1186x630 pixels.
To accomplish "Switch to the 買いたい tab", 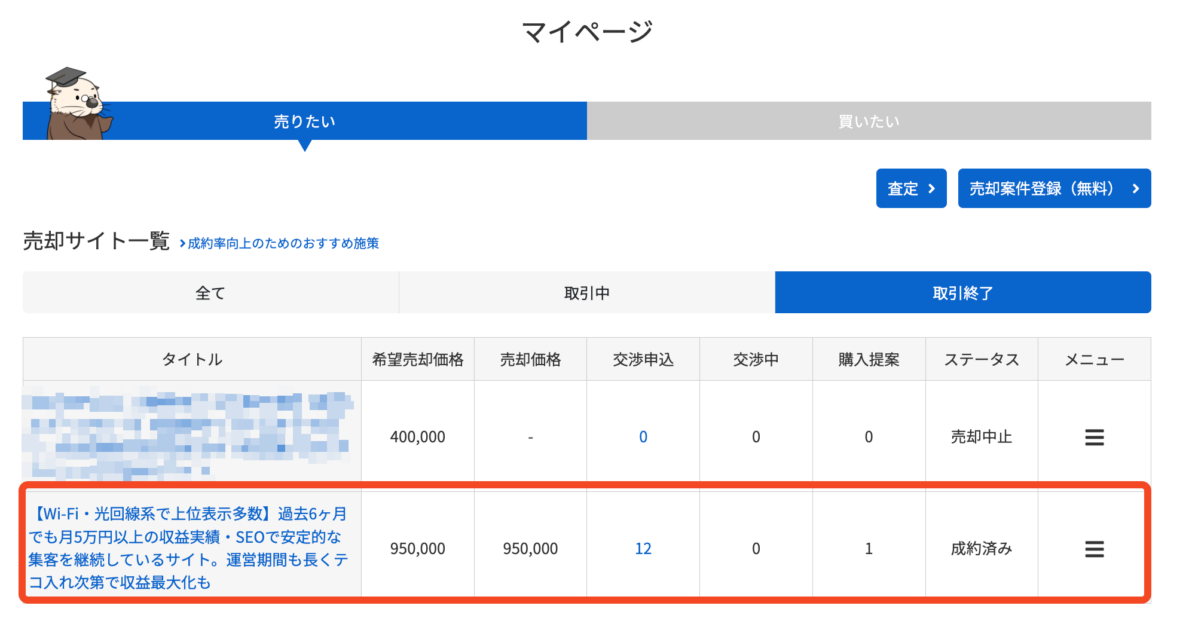I will pyautogui.click(x=868, y=121).
